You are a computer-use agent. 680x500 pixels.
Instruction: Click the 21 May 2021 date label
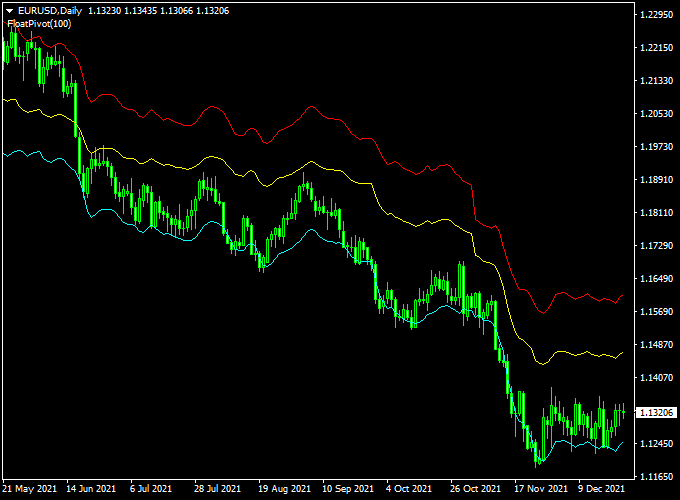click(x=29, y=489)
